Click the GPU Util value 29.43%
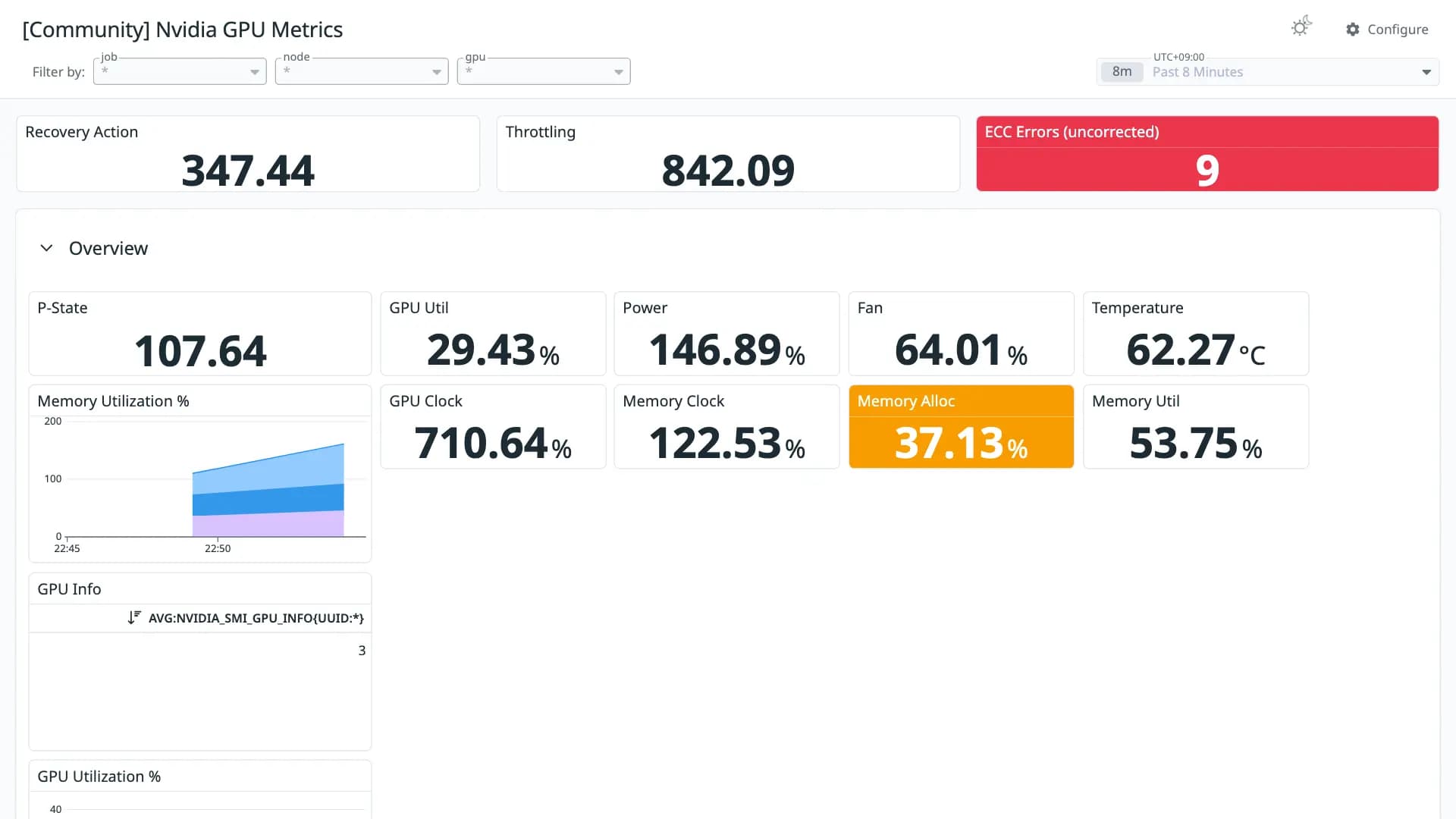 pos(493,350)
